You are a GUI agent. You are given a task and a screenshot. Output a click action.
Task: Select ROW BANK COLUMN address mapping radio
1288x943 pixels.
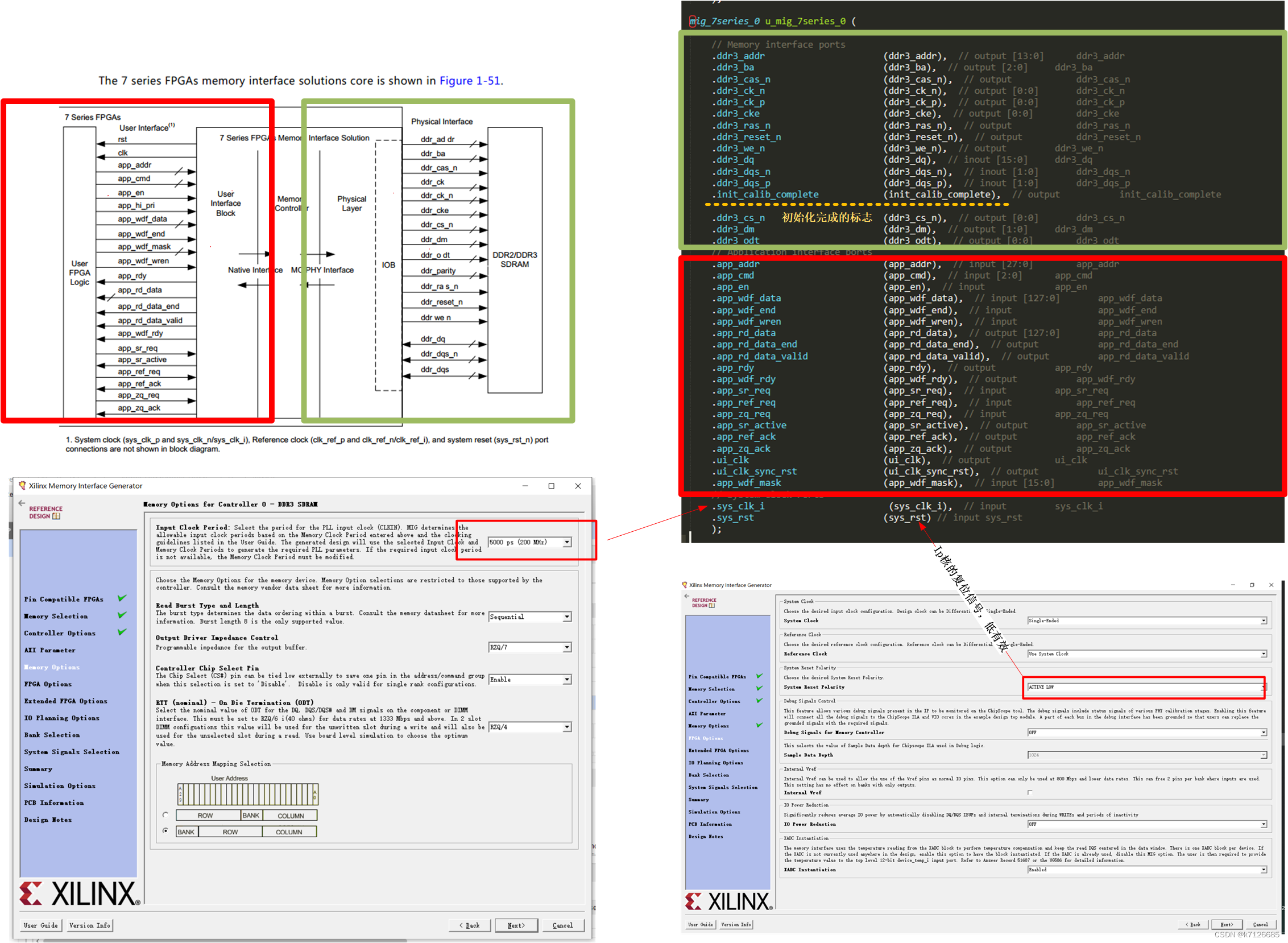tap(165, 815)
